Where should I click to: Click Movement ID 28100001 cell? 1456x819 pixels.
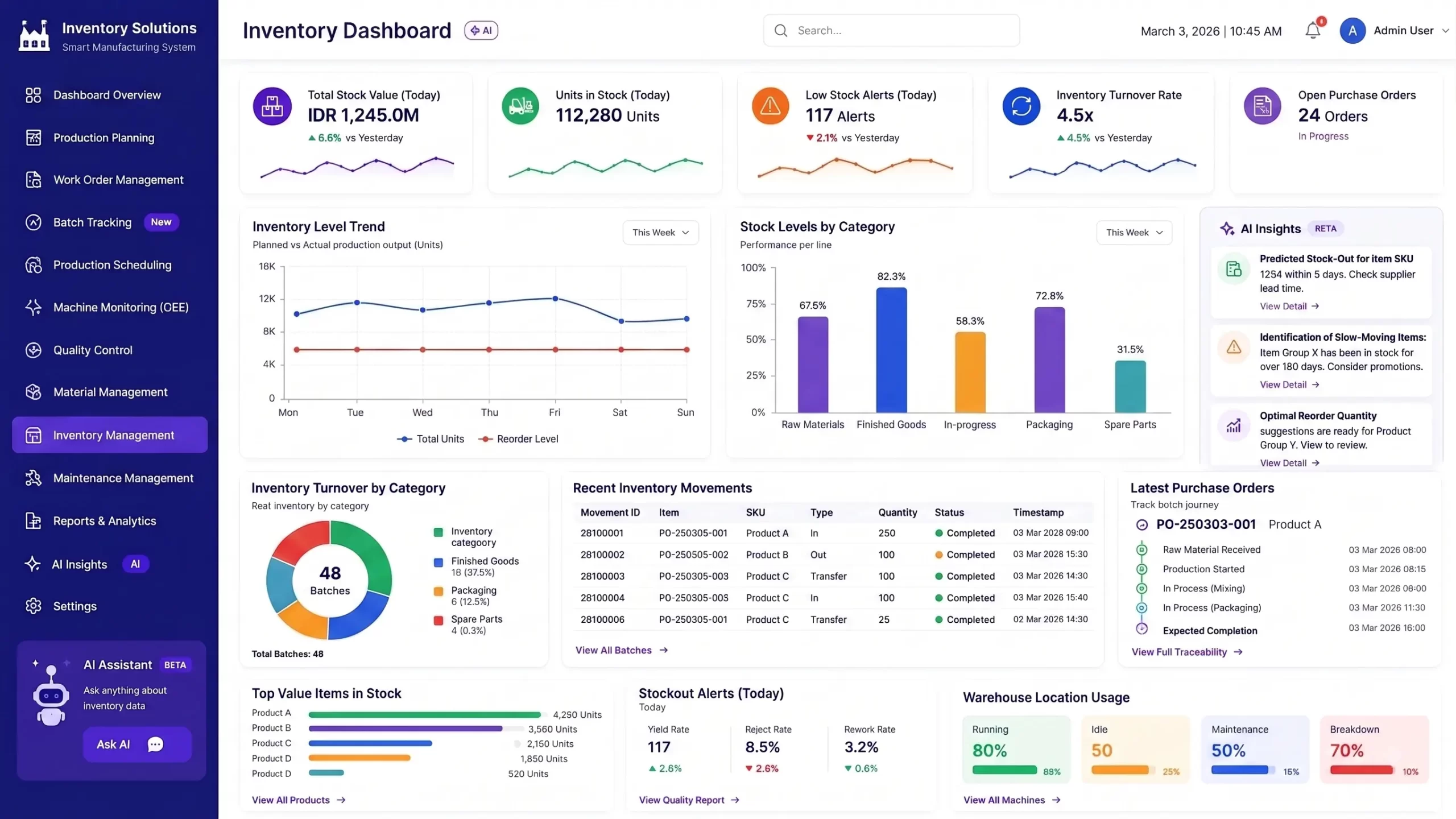[x=602, y=533]
